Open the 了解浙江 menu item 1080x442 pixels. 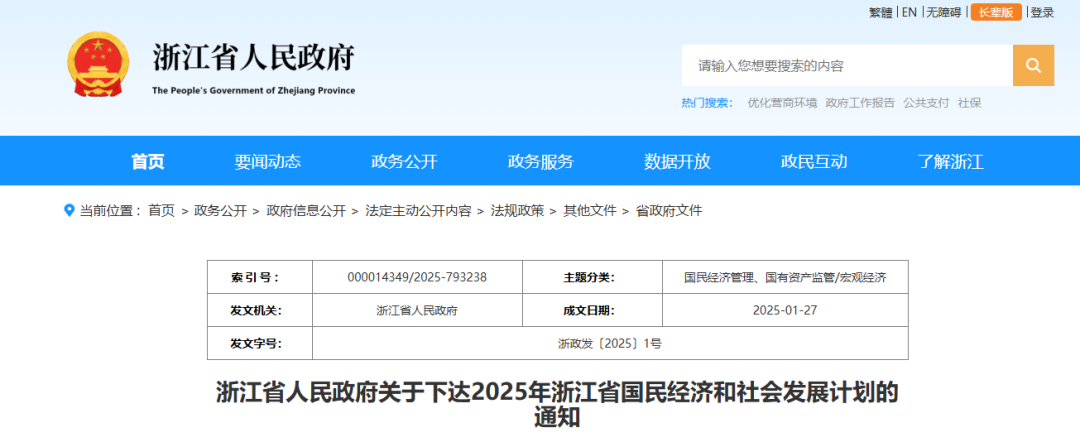click(x=951, y=162)
